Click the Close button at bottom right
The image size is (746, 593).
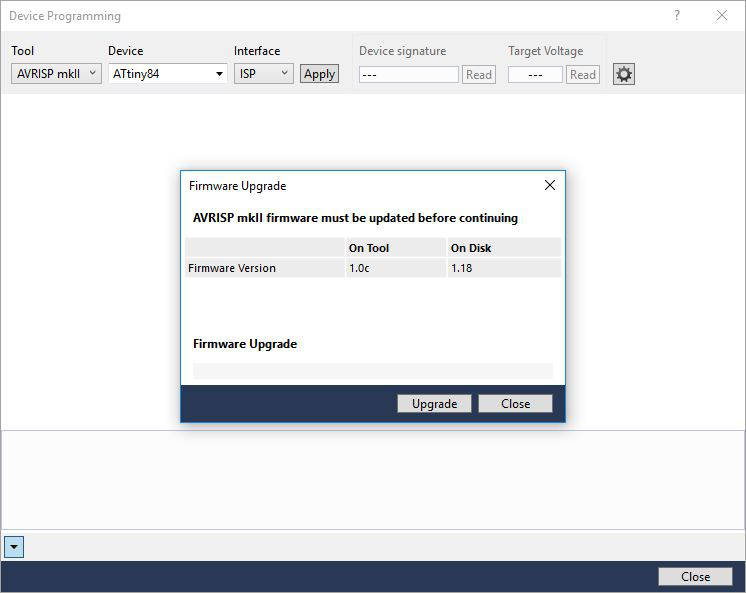695,576
